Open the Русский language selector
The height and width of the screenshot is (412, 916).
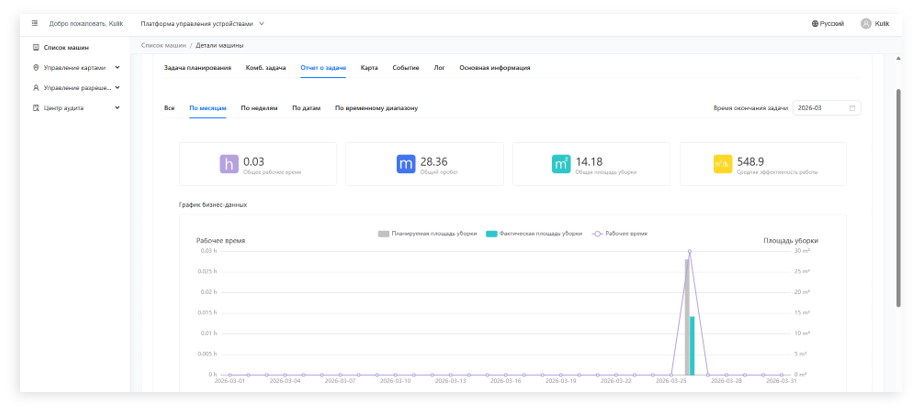point(828,24)
